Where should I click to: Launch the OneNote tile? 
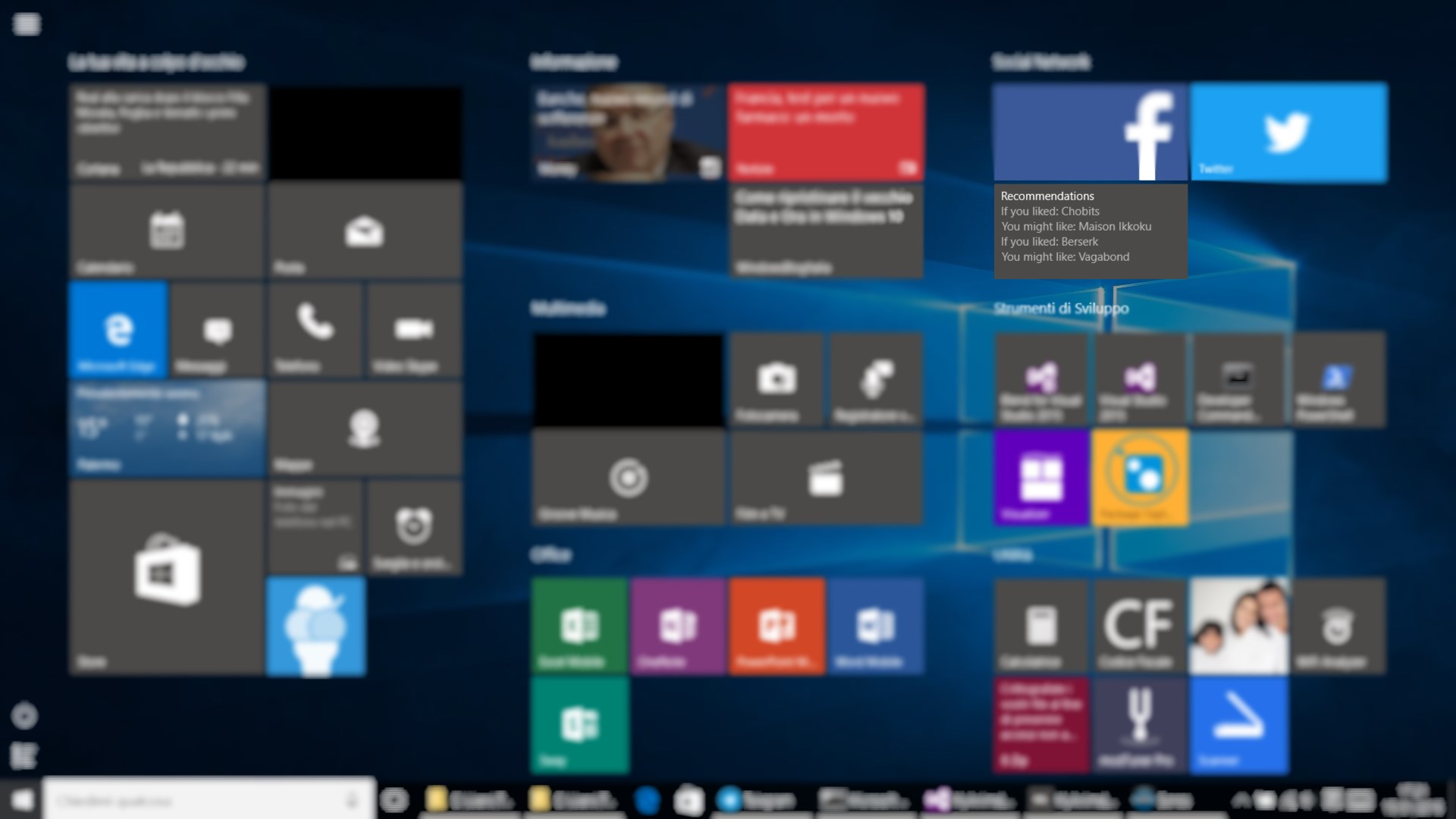click(x=678, y=626)
